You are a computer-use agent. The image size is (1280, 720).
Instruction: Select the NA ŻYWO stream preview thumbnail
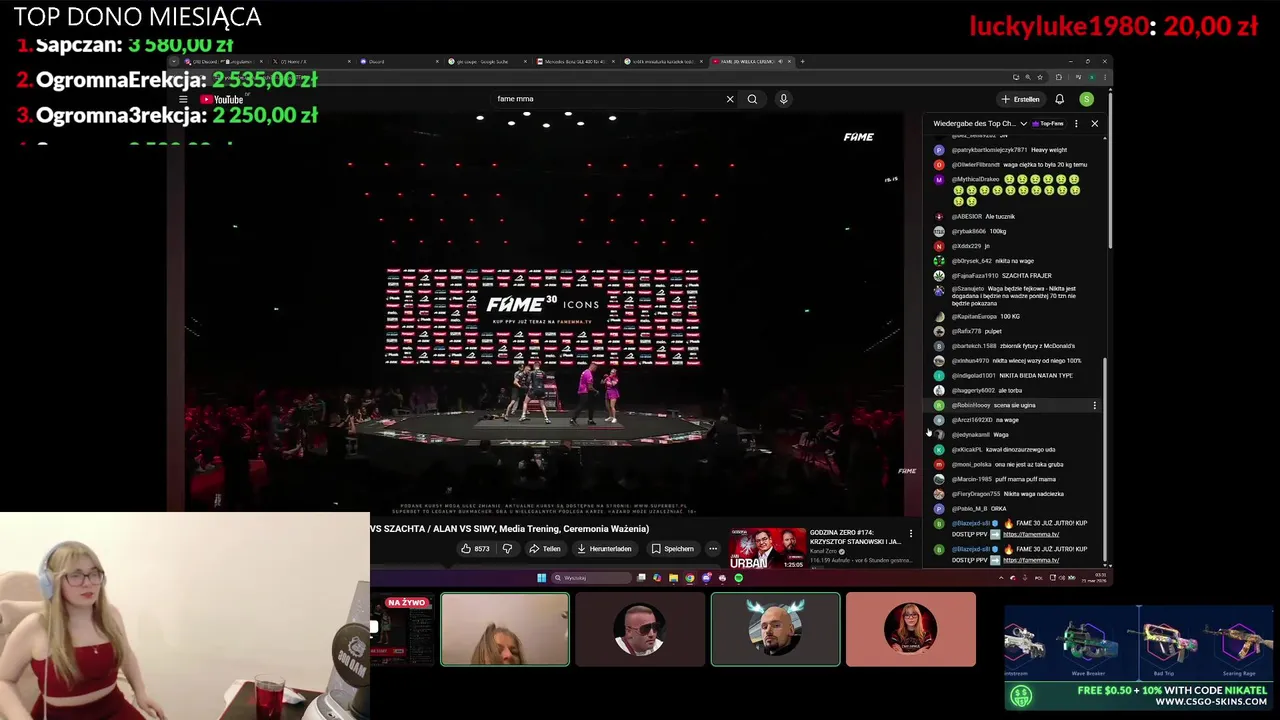click(x=400, y=629)
